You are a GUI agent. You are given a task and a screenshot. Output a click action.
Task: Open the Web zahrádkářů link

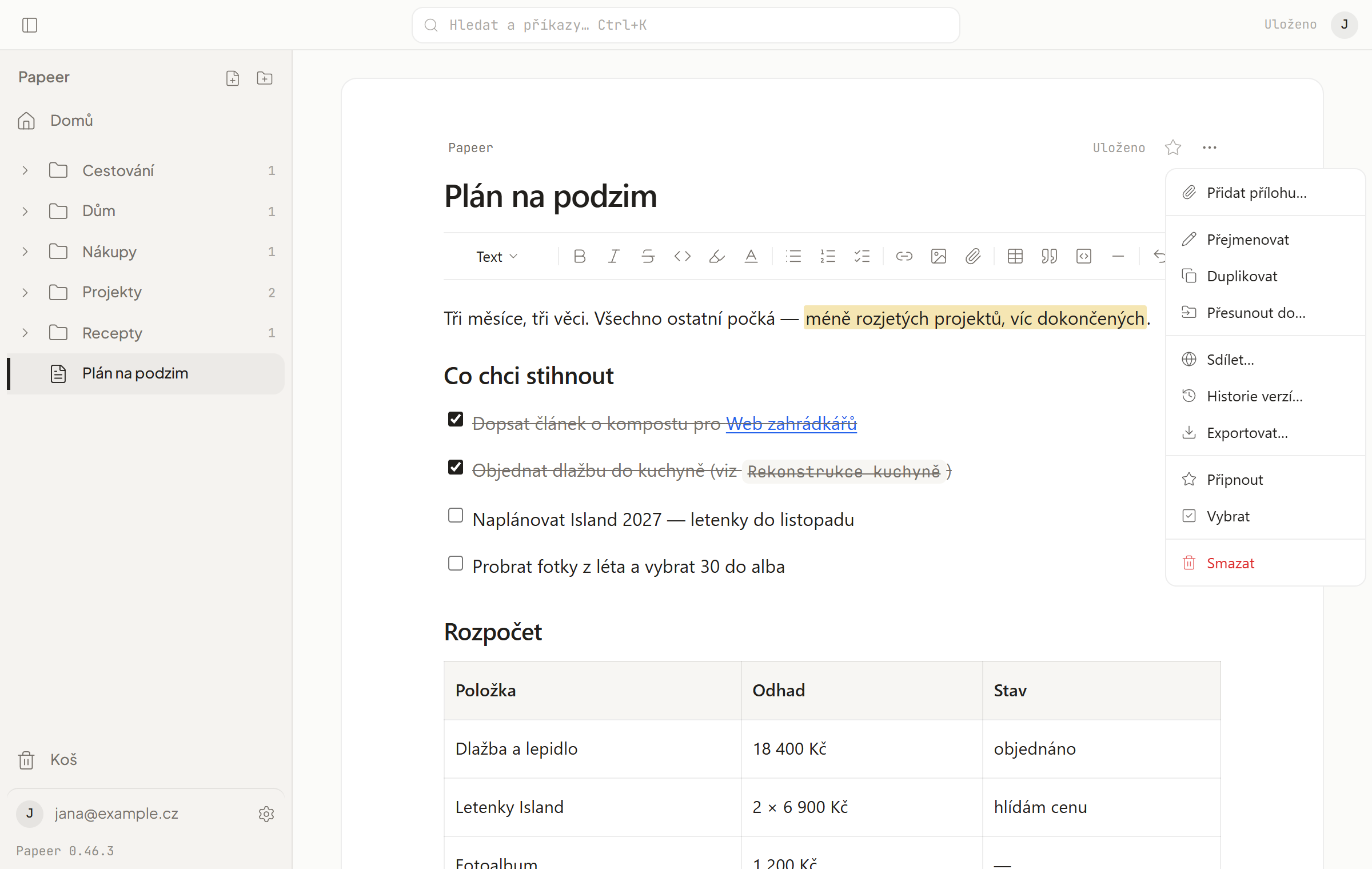pos(791,424)
